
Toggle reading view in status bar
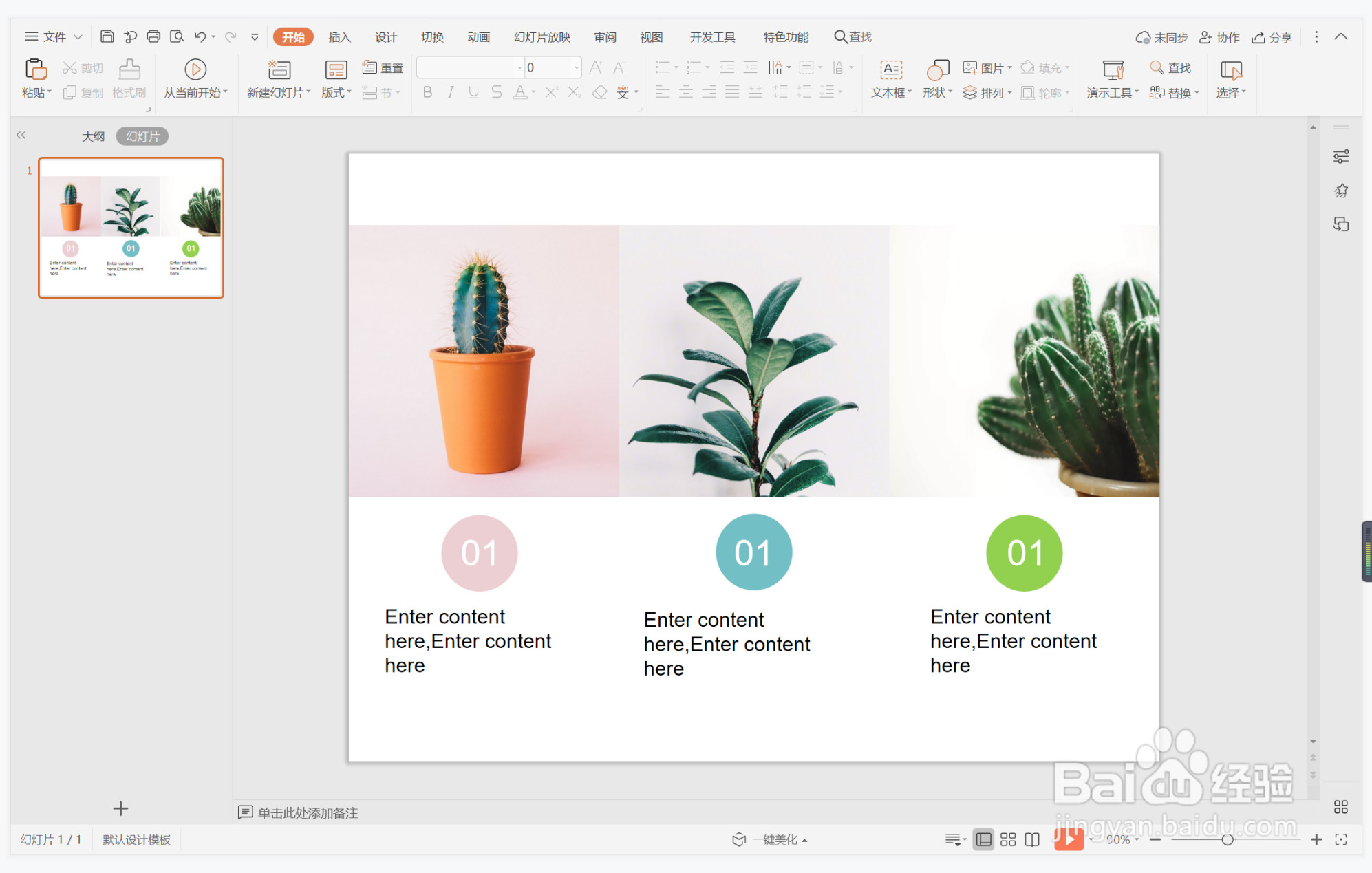pyautogui.click(x=1032, y=839)
